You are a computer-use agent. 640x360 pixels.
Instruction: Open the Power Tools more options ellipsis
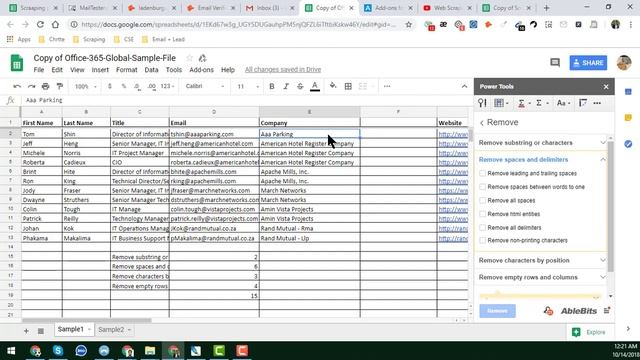click(597, 103)
